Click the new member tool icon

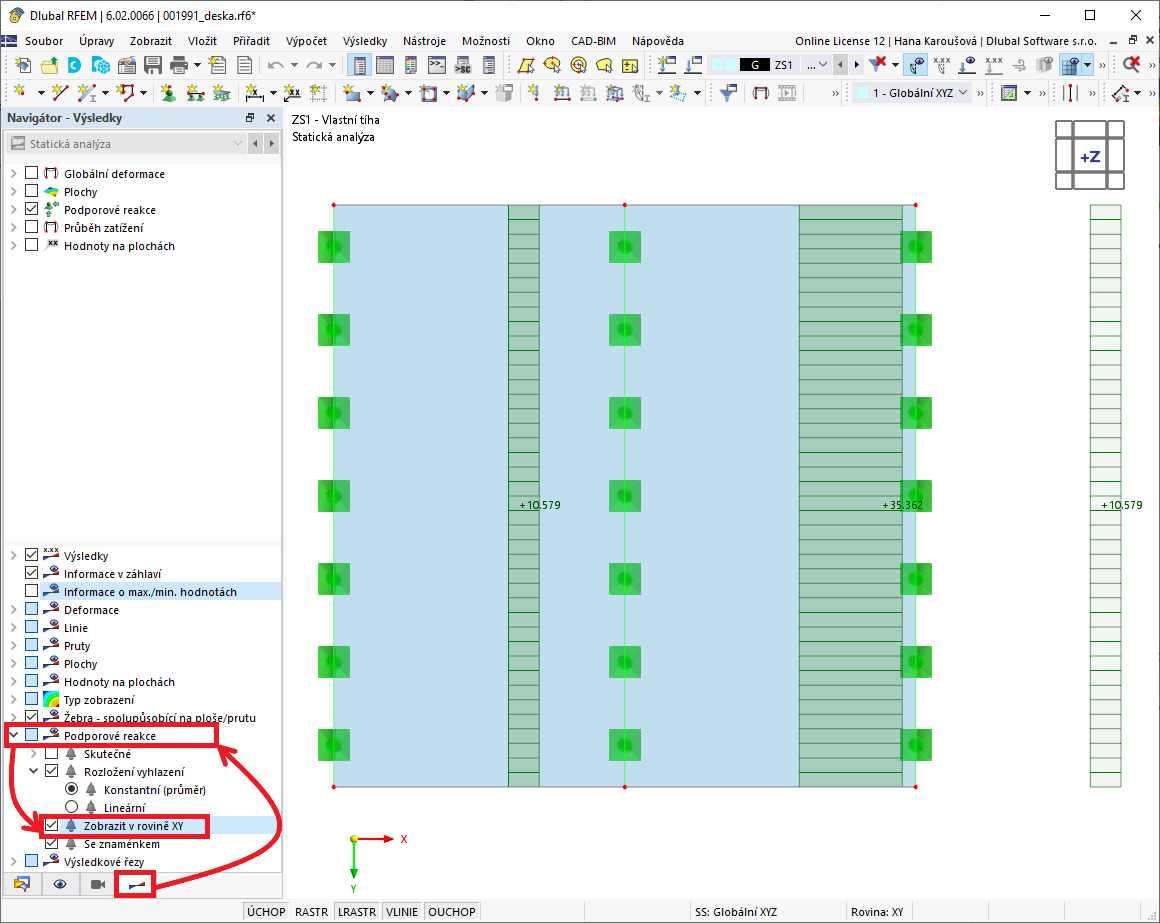click(87, 92)
